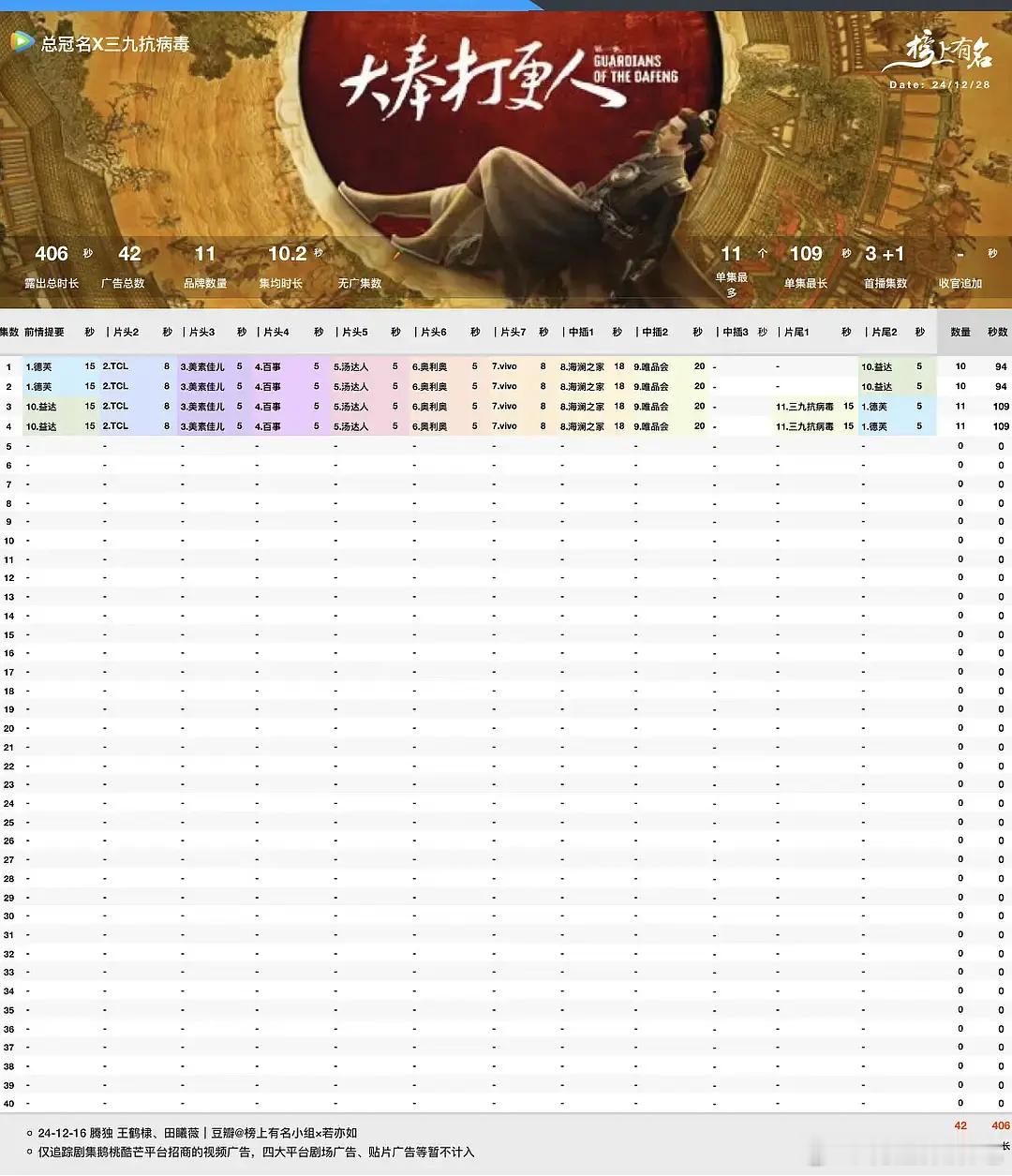Click 11.三九抗病毒 in the episode 3 row
1012x1176 pixels.
click(805, 407)
